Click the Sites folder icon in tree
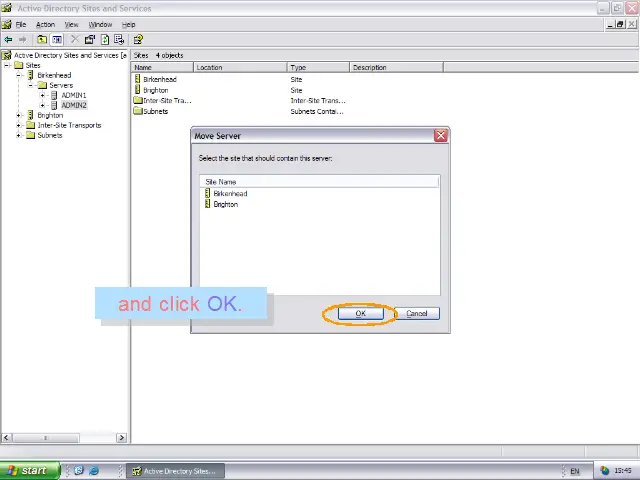The height and width of the screenshot is (480, 640). 19,65
